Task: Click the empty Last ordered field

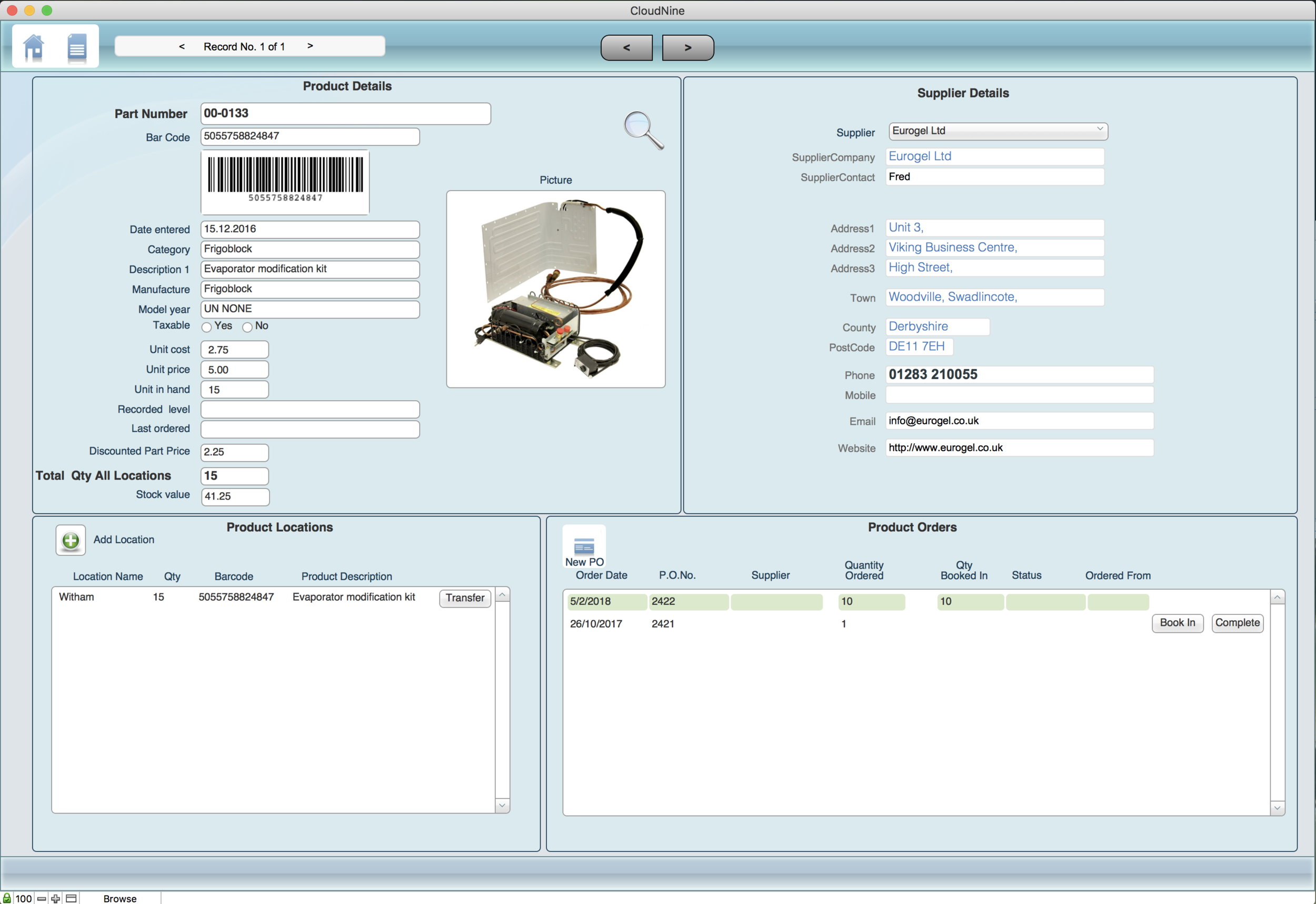Action: pyautogui.click(x=311, y=429)
